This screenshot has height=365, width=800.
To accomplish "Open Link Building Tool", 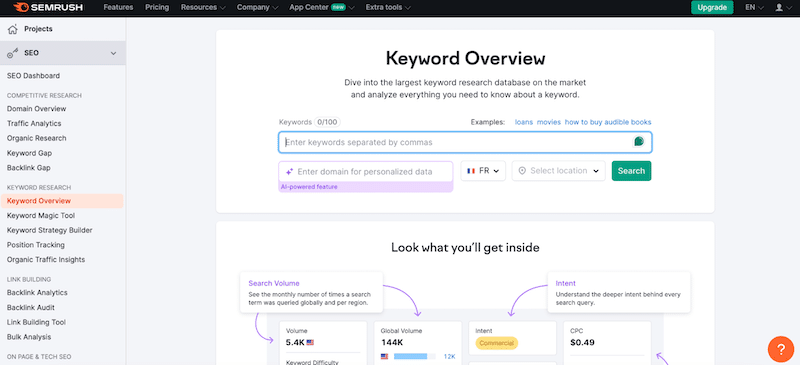I will coord(36,322).
